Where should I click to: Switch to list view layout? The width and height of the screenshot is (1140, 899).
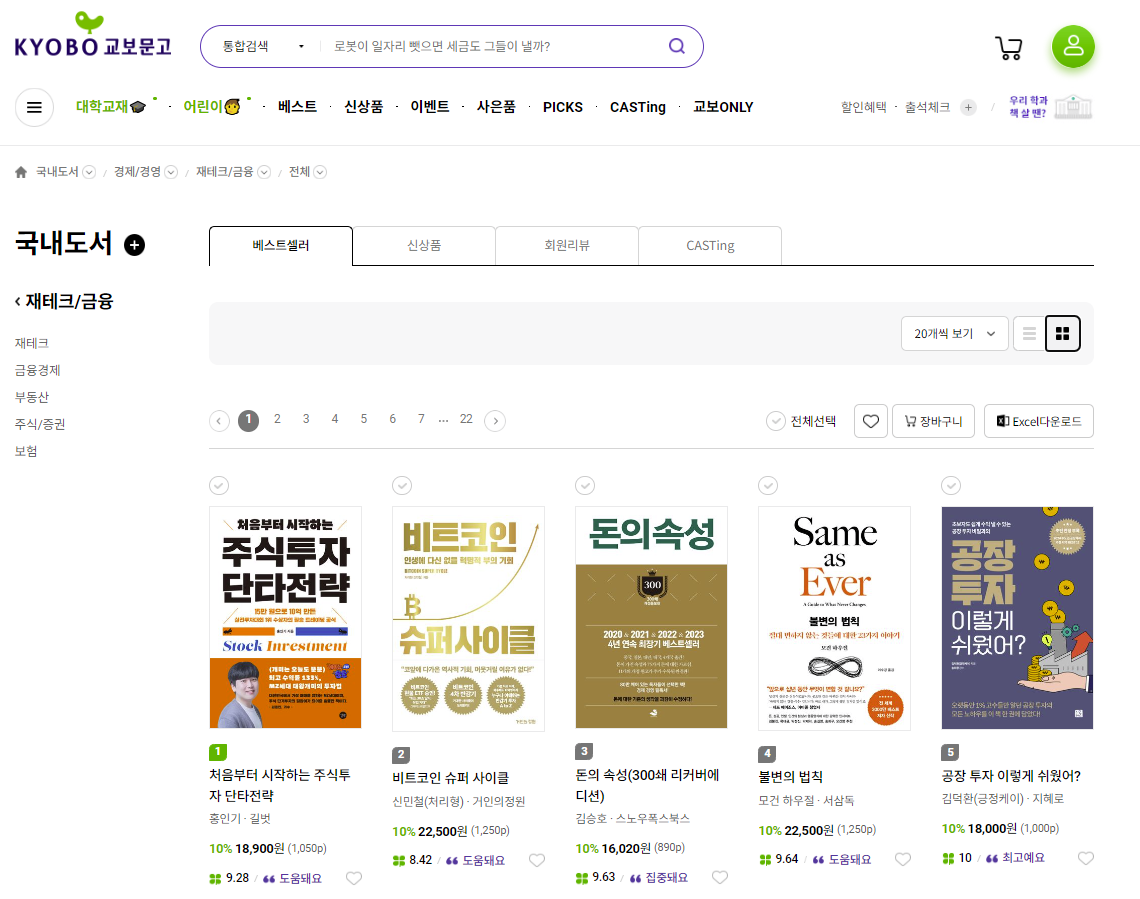(x=1029, y=334)
